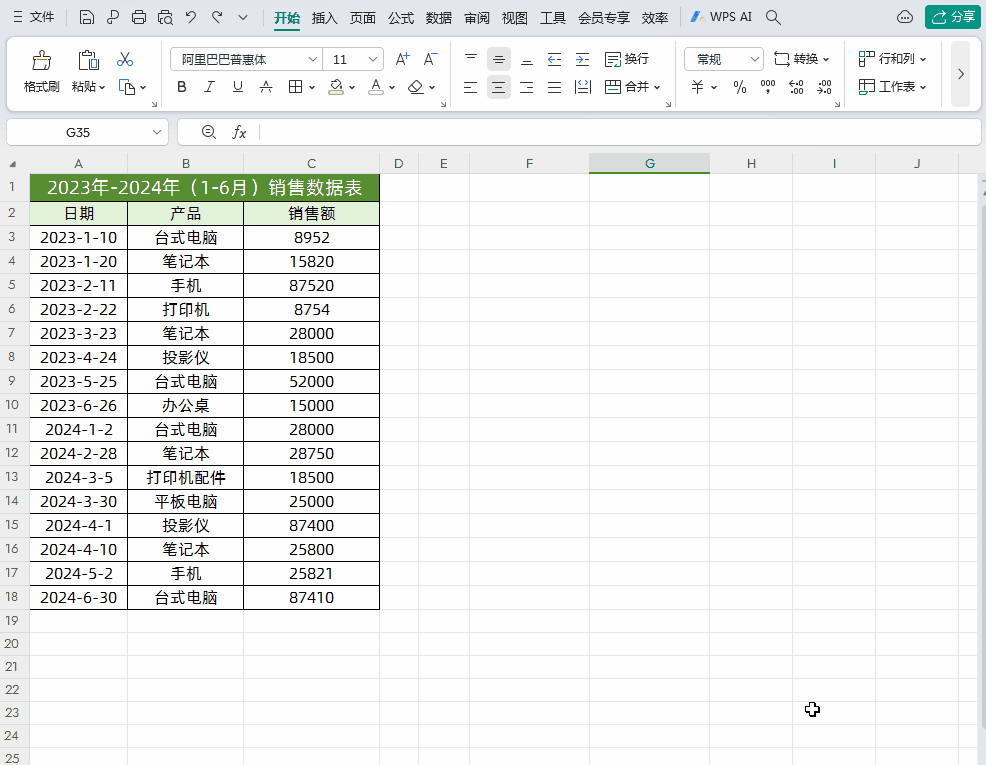Click the fill color bucket swatch
The image size is (986, 765).
[x=337, y=88]
